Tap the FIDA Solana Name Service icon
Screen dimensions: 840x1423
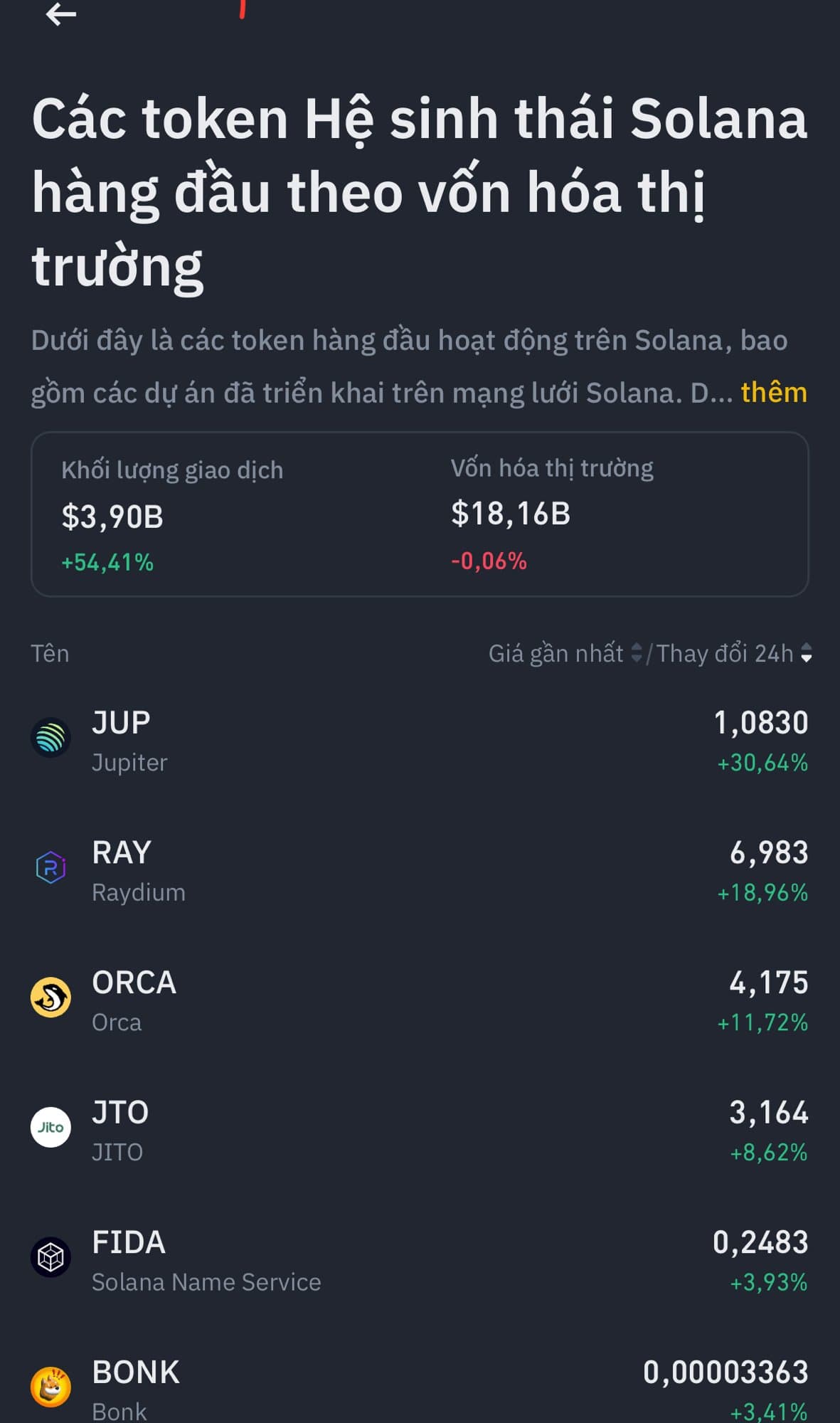coord(50,1257)
